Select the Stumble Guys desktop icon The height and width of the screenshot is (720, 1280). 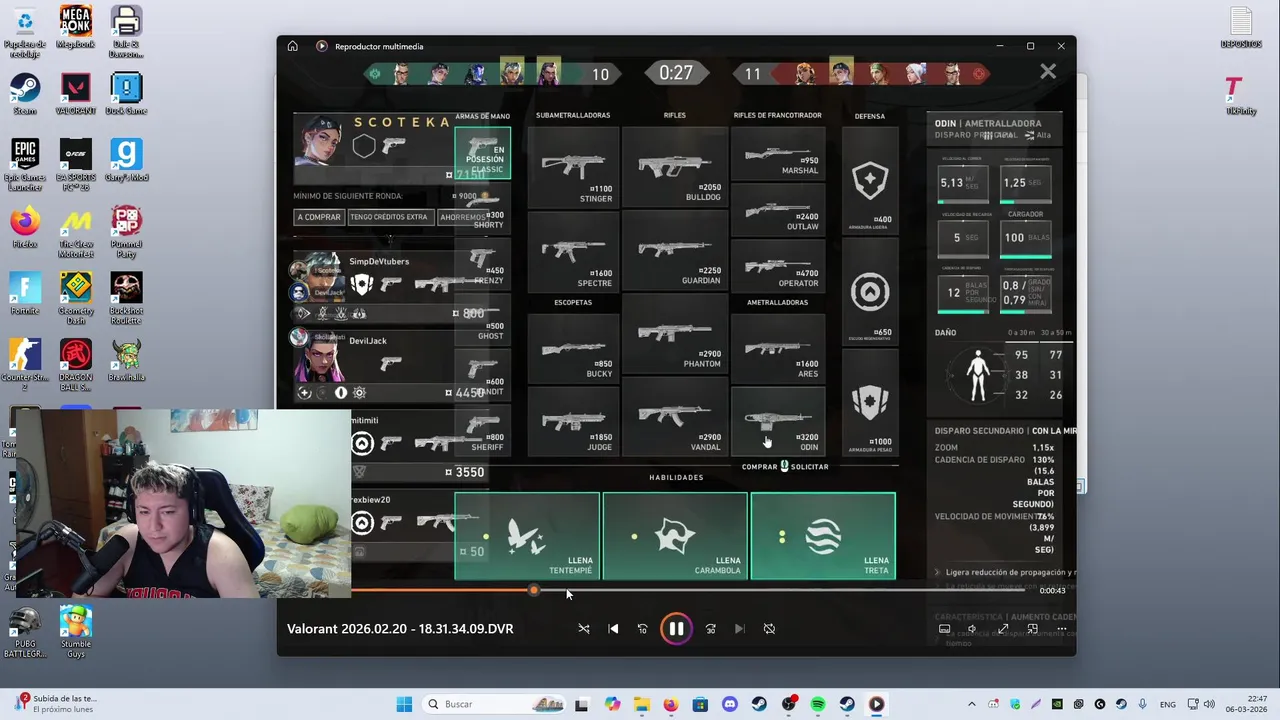[75, 632]
